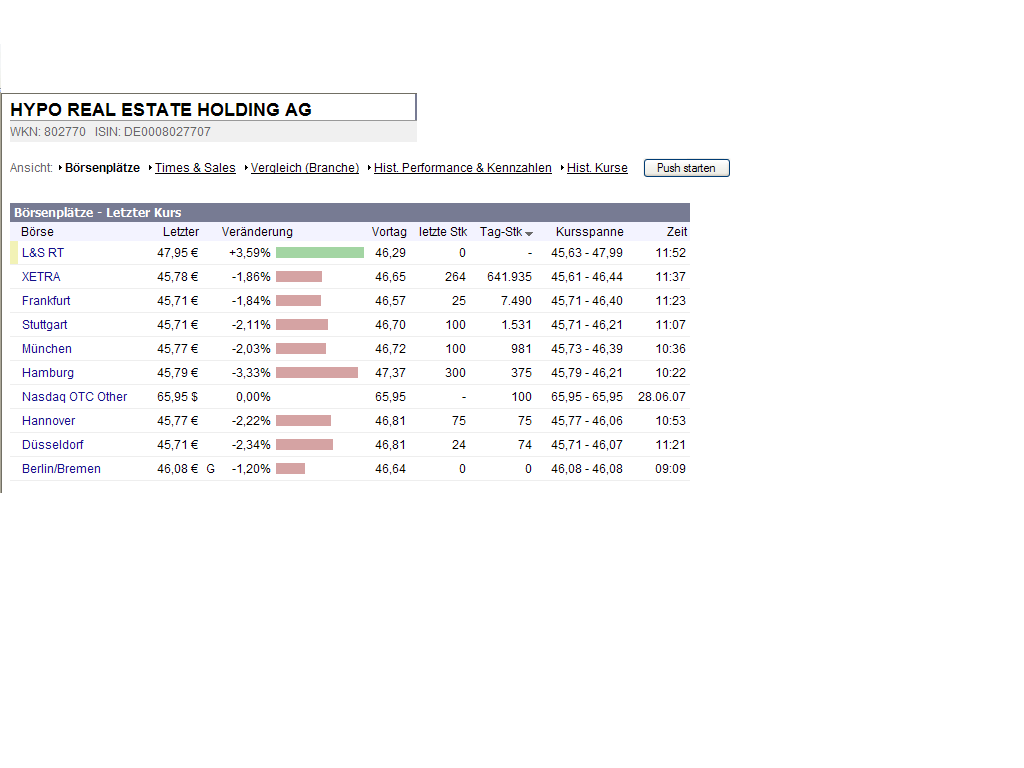Select the Hannover exchange row link
Image resolution: width=1024 pixels, height=768 pixels.
(47, 420)
